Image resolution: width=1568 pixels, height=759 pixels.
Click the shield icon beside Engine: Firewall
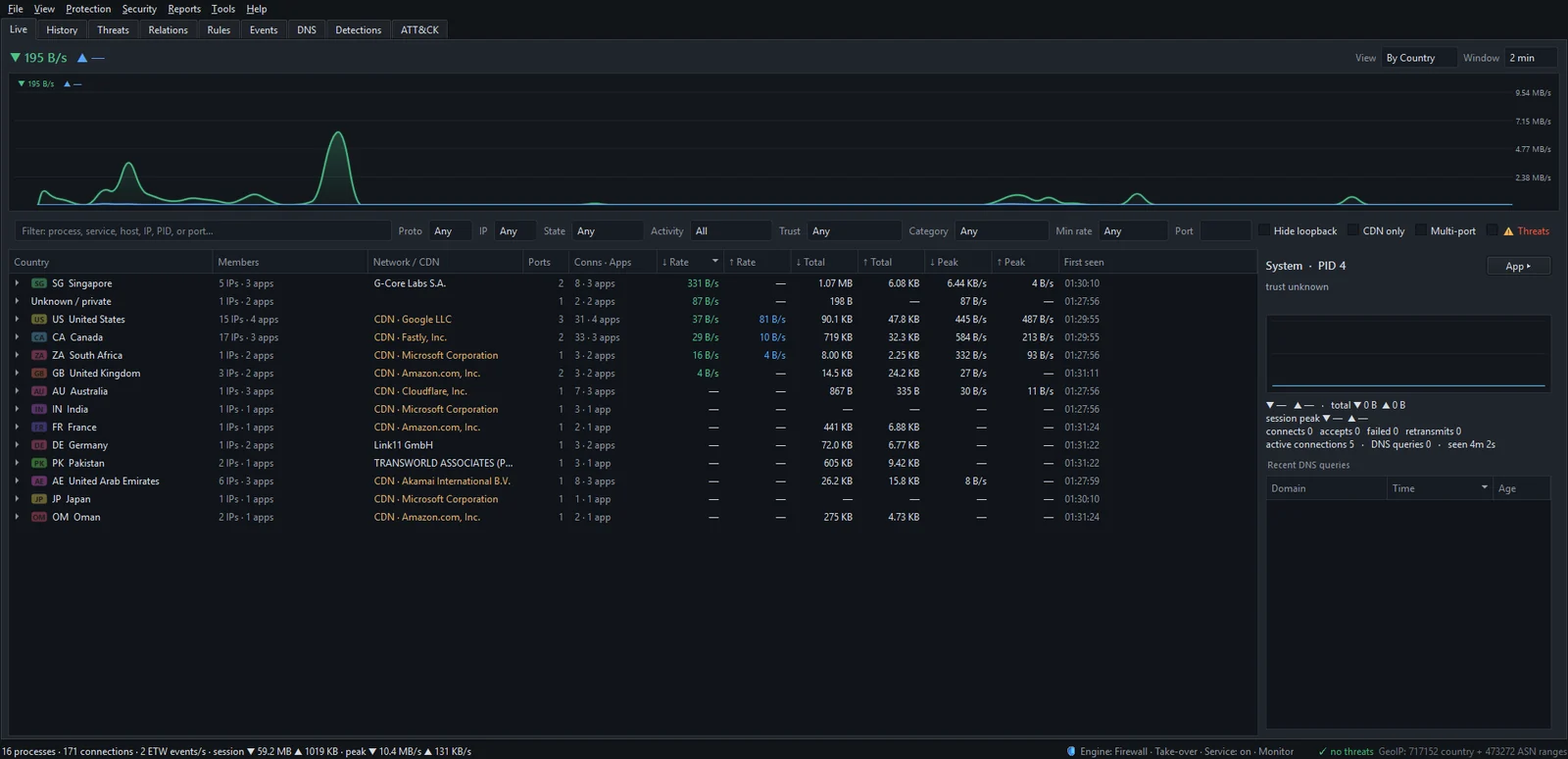coord(1071,751)
